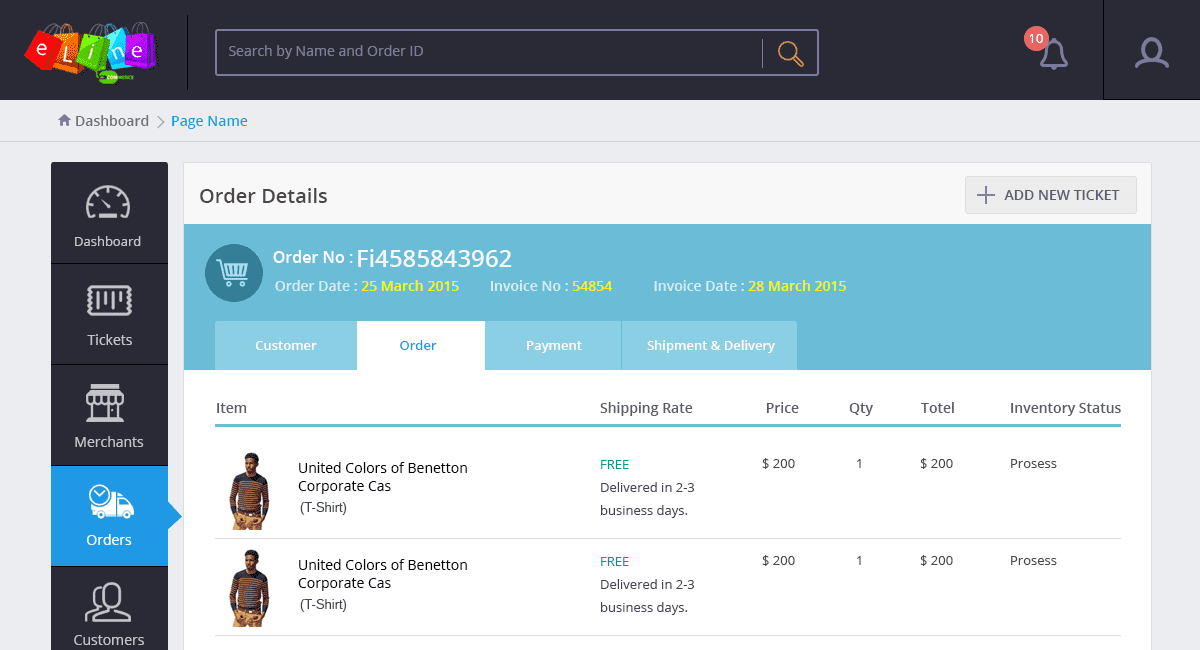Open Tickets in the sidebar
The image size is (1200, 650).
pyautogui.click(x=109, y=315)
